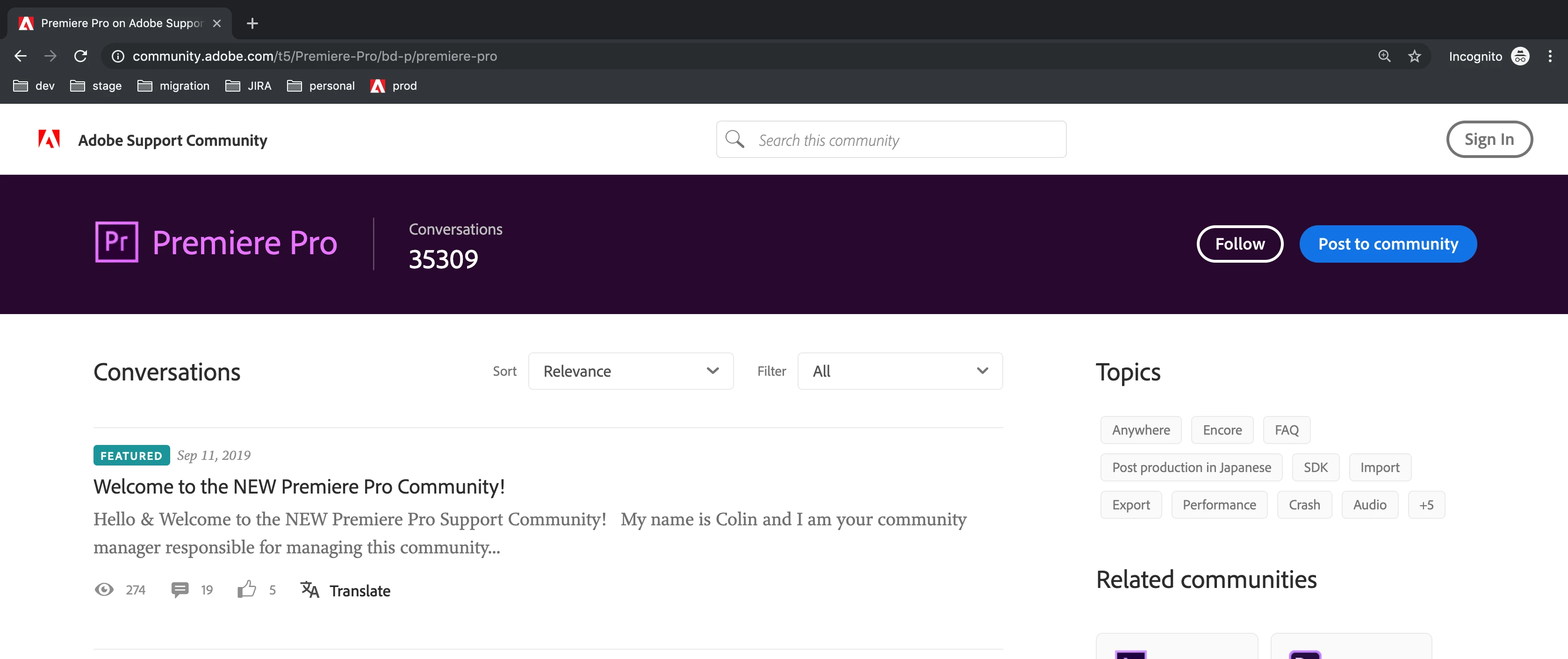The width and height of the screenshot is (1568, 659).
Task: Open the All filter dropdown
Action: [899, 371]
